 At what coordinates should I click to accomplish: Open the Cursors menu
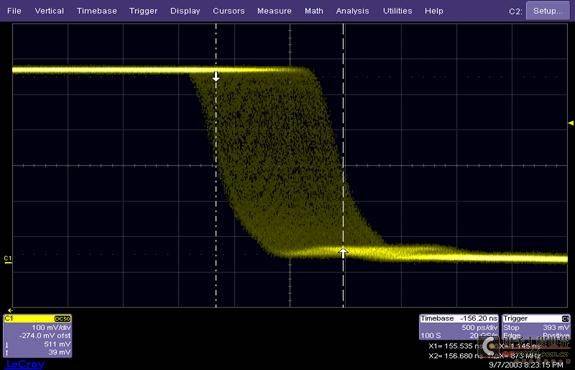pyautogui.click(x=228, y=11)
